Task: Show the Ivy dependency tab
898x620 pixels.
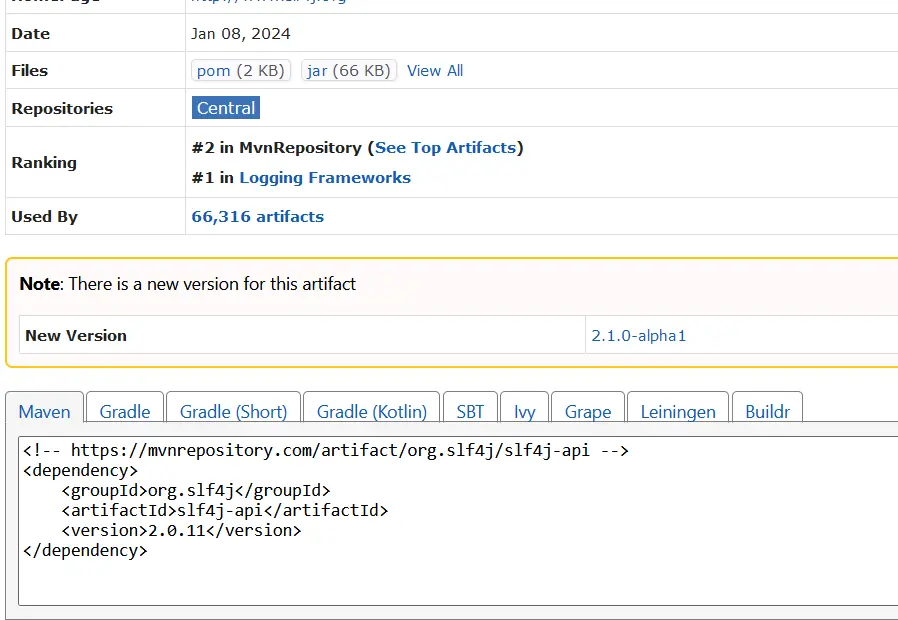Action: [524, 411]
